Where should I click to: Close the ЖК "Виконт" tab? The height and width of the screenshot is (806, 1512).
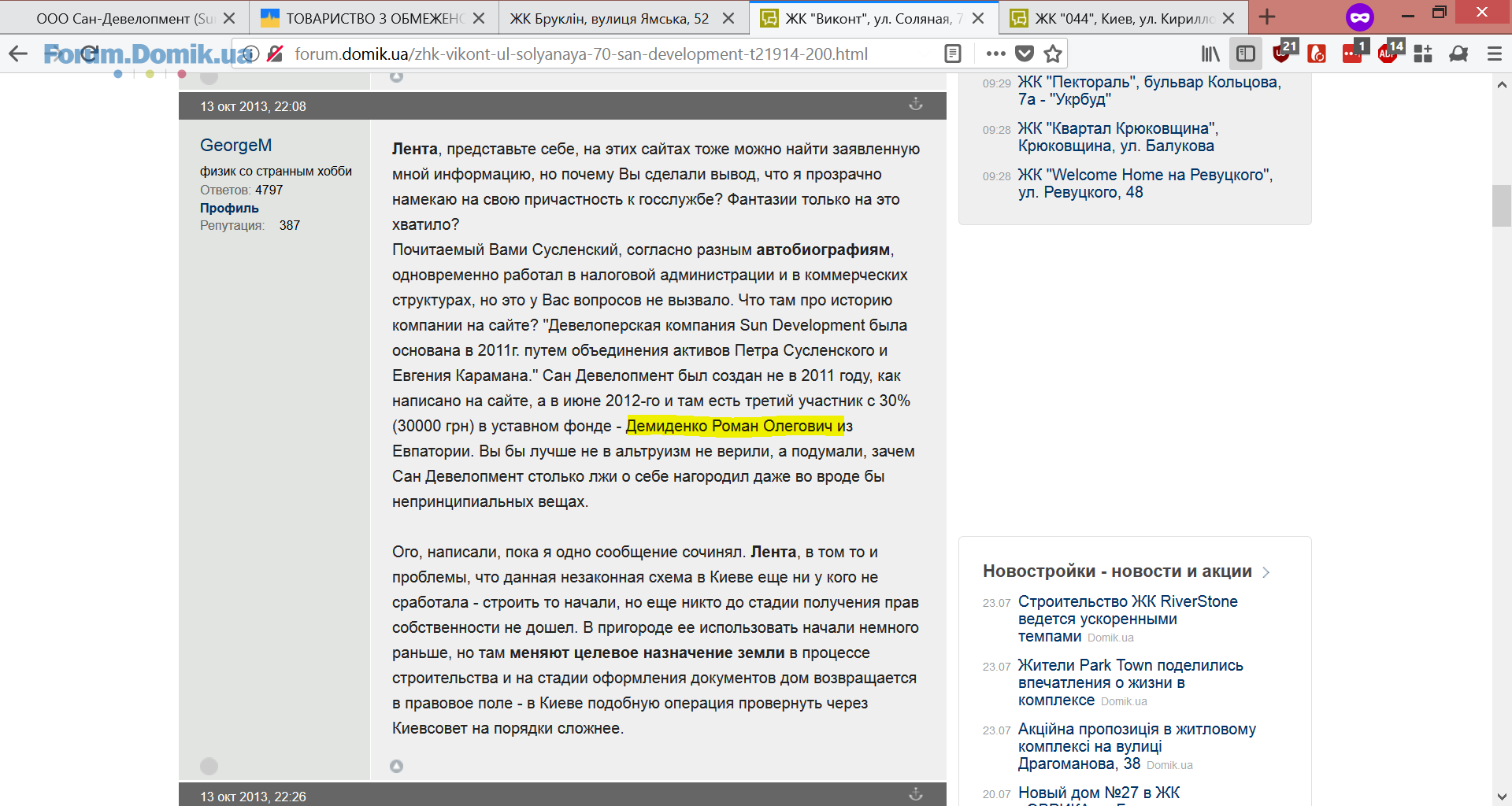pos(978,18)
